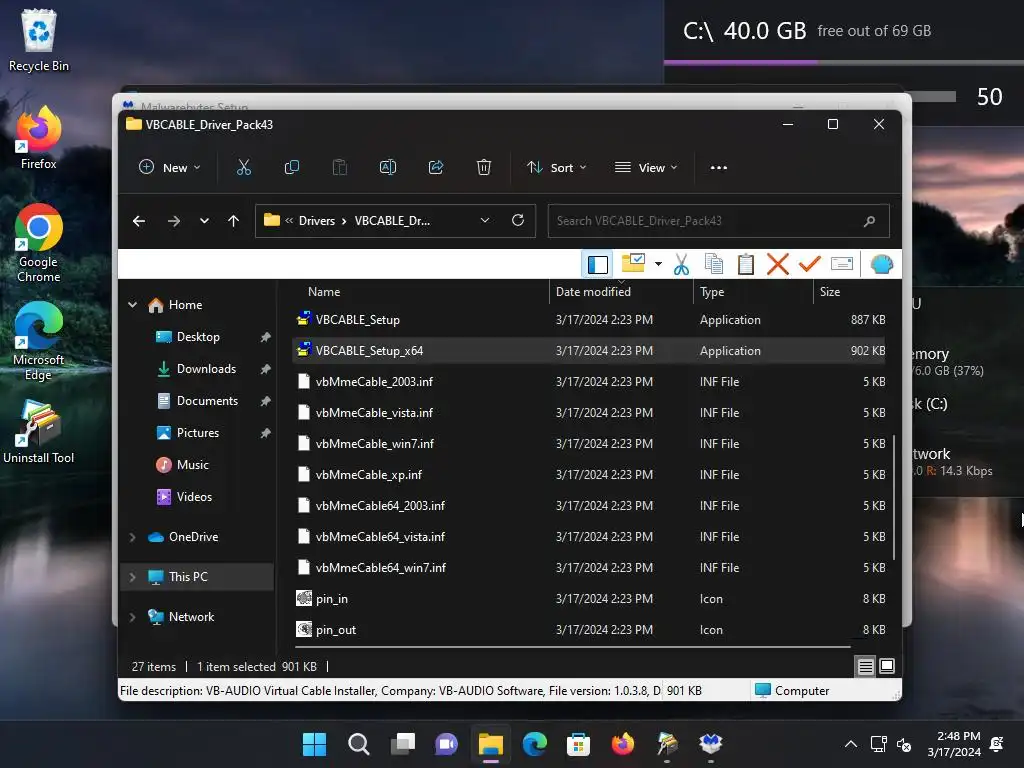Expand the OneDrive node
The width and height of the screenshot is (1024, 768).
133,537
